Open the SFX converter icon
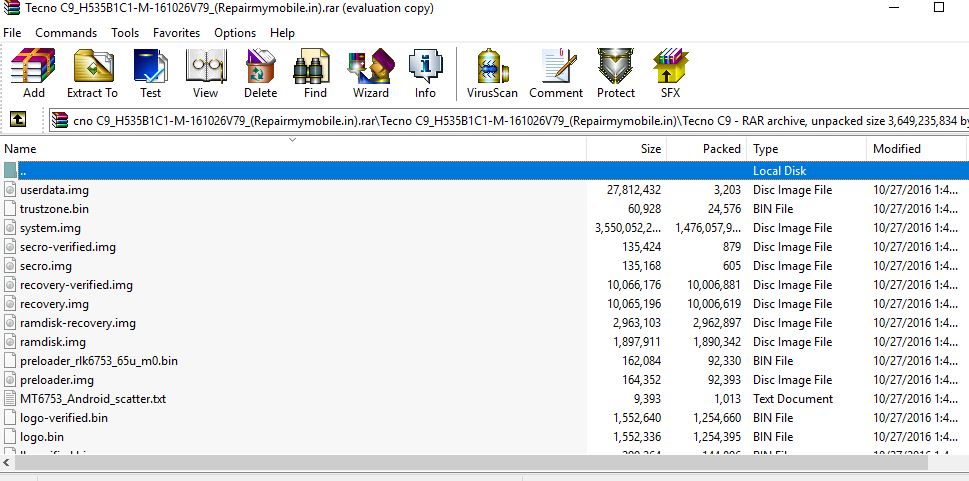Screen dimensions: 969x481 [x=670, y=73]
